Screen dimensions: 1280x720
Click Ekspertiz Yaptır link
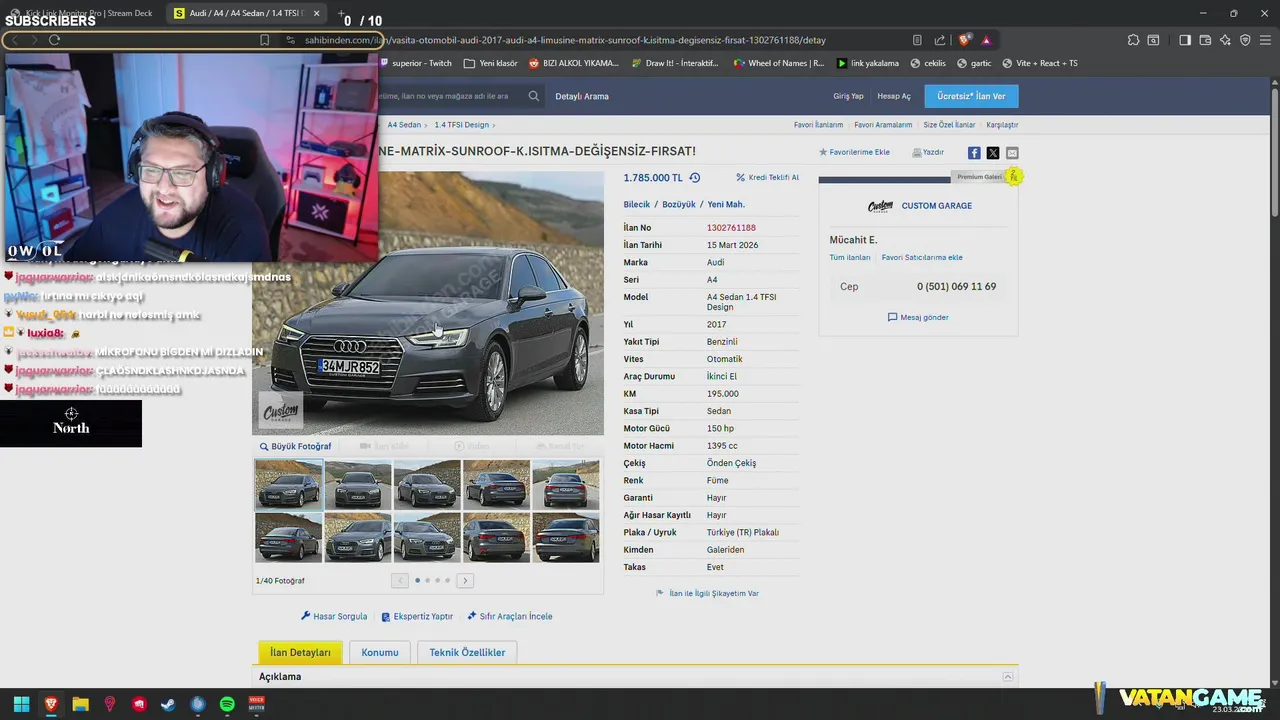click(417, 617)
